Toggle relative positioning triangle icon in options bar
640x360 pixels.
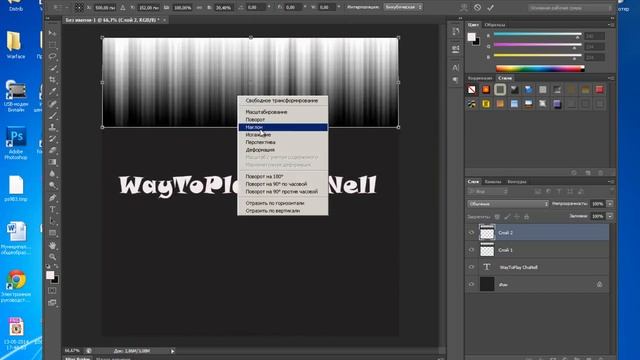122,7
